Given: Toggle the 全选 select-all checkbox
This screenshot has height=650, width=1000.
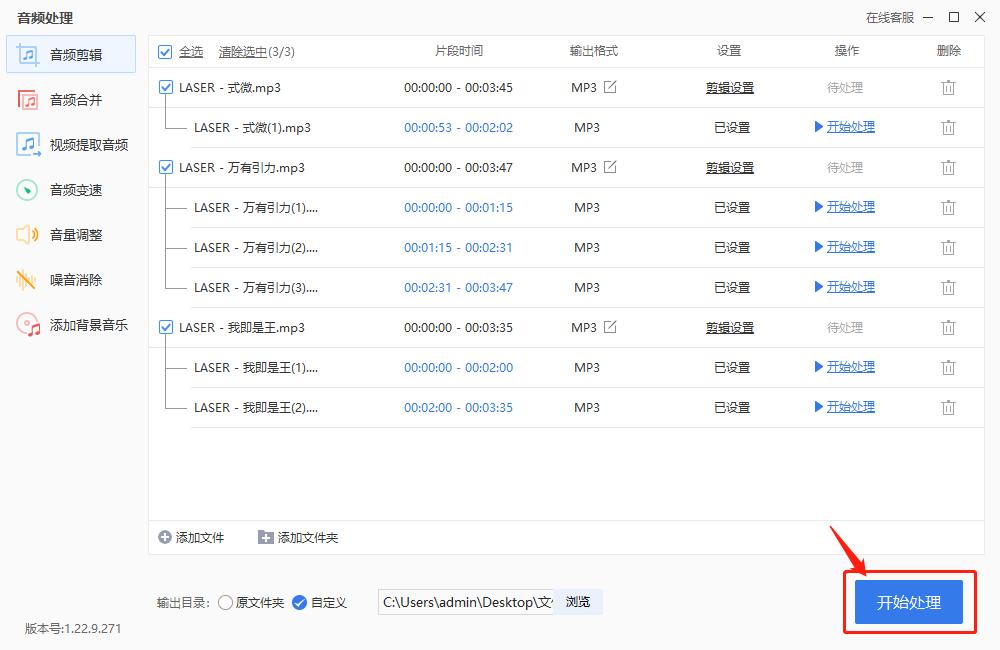Looking at the screenshot, I should pos(166,51).
